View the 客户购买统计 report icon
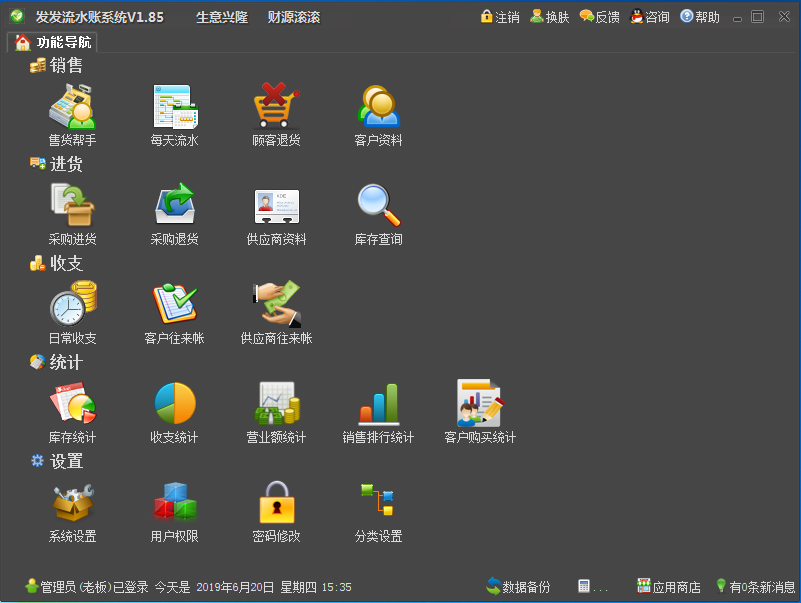 click(480, 403)
